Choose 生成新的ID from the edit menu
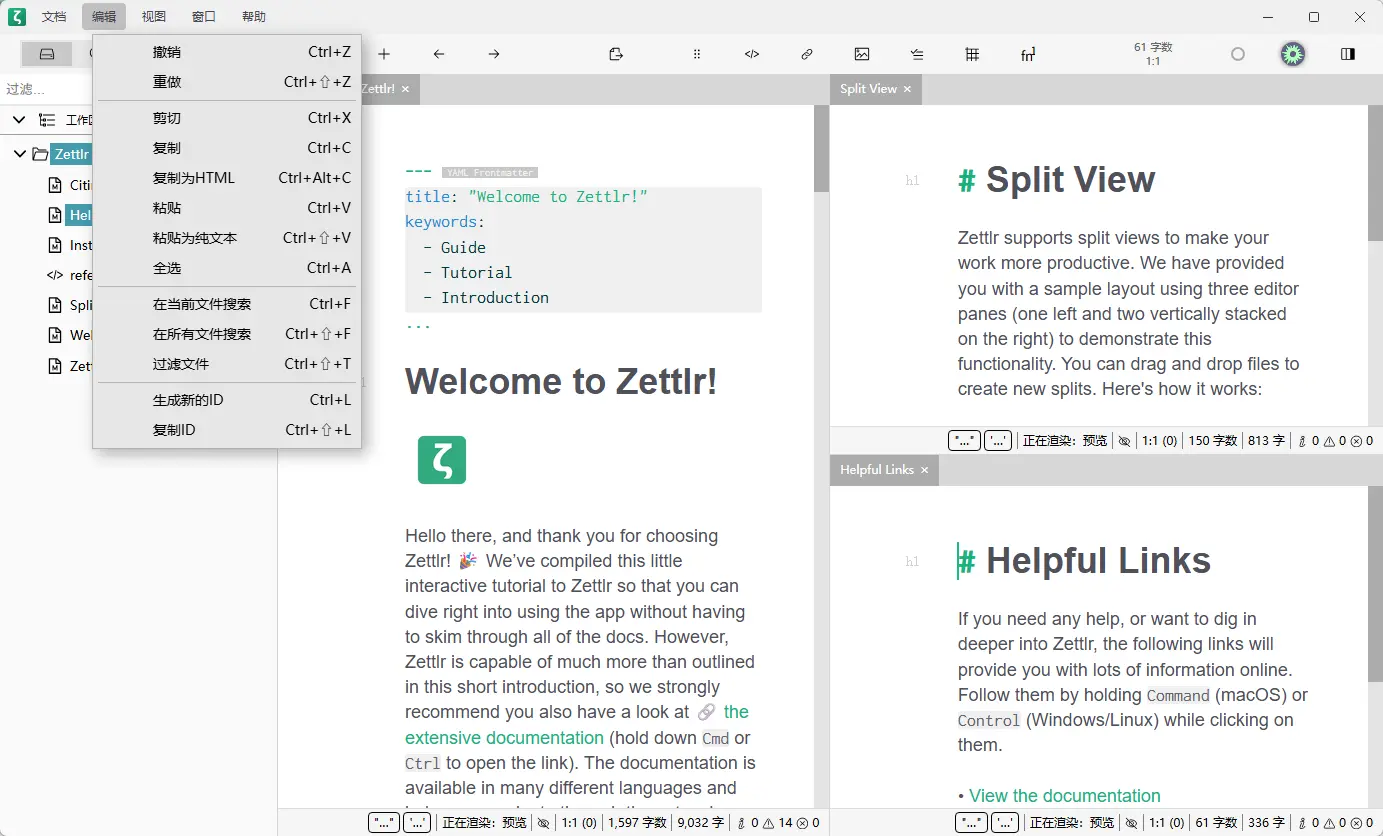This screenshot has width=1383, height=836. pos(227,400)
